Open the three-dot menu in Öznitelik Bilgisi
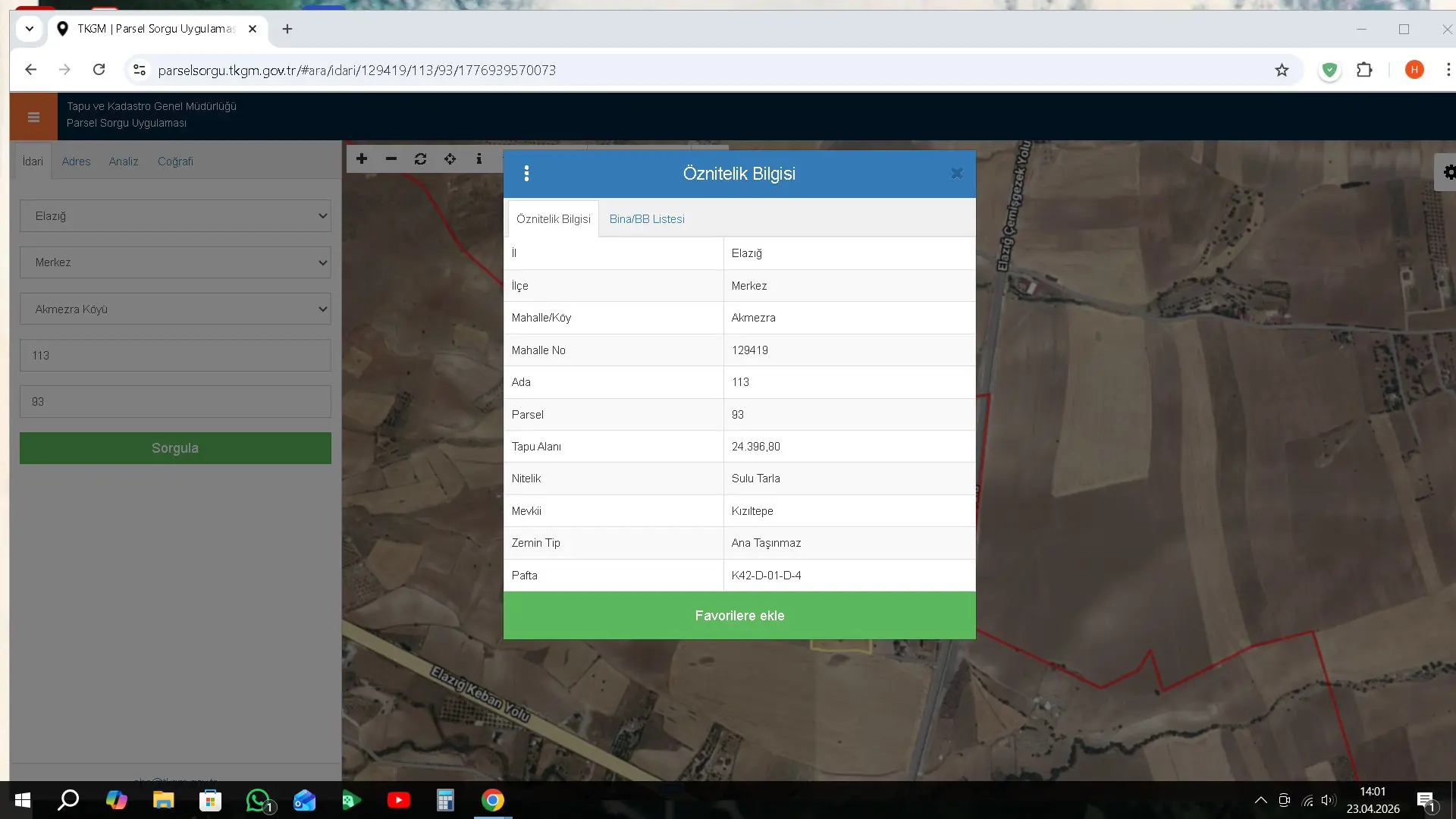1456x819 pixels. click(526, 174)
